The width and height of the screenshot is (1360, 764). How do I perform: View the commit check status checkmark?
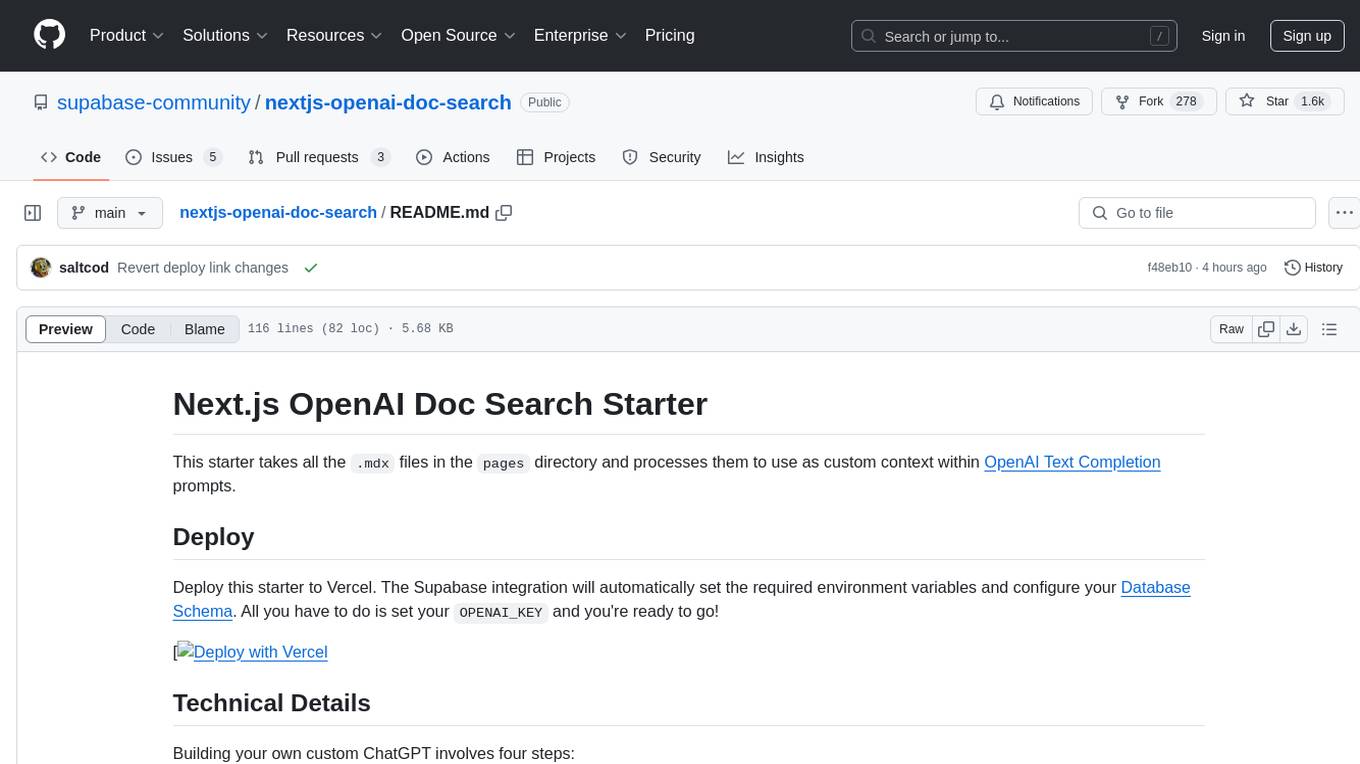click(x=311, y=268)
